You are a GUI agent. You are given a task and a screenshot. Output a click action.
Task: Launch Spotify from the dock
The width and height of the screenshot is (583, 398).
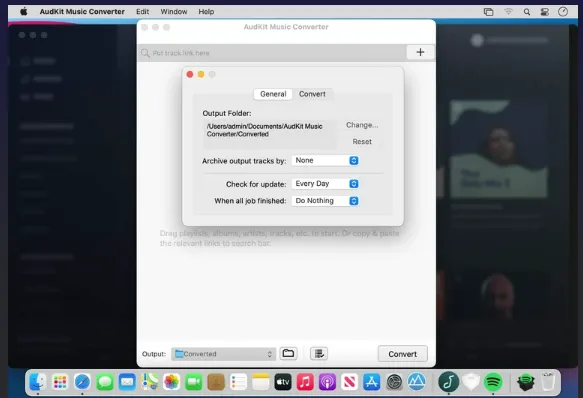(493, 382)
